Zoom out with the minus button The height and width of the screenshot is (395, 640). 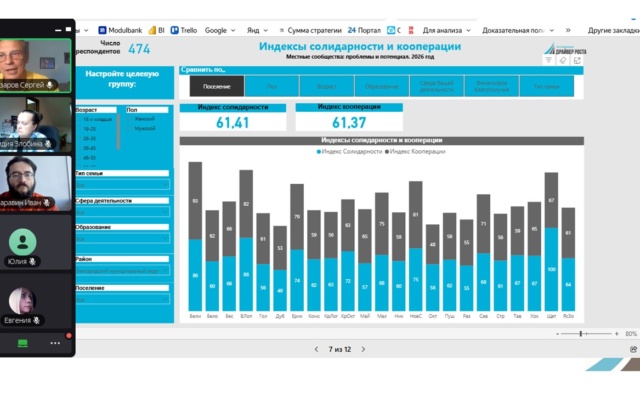557,334
